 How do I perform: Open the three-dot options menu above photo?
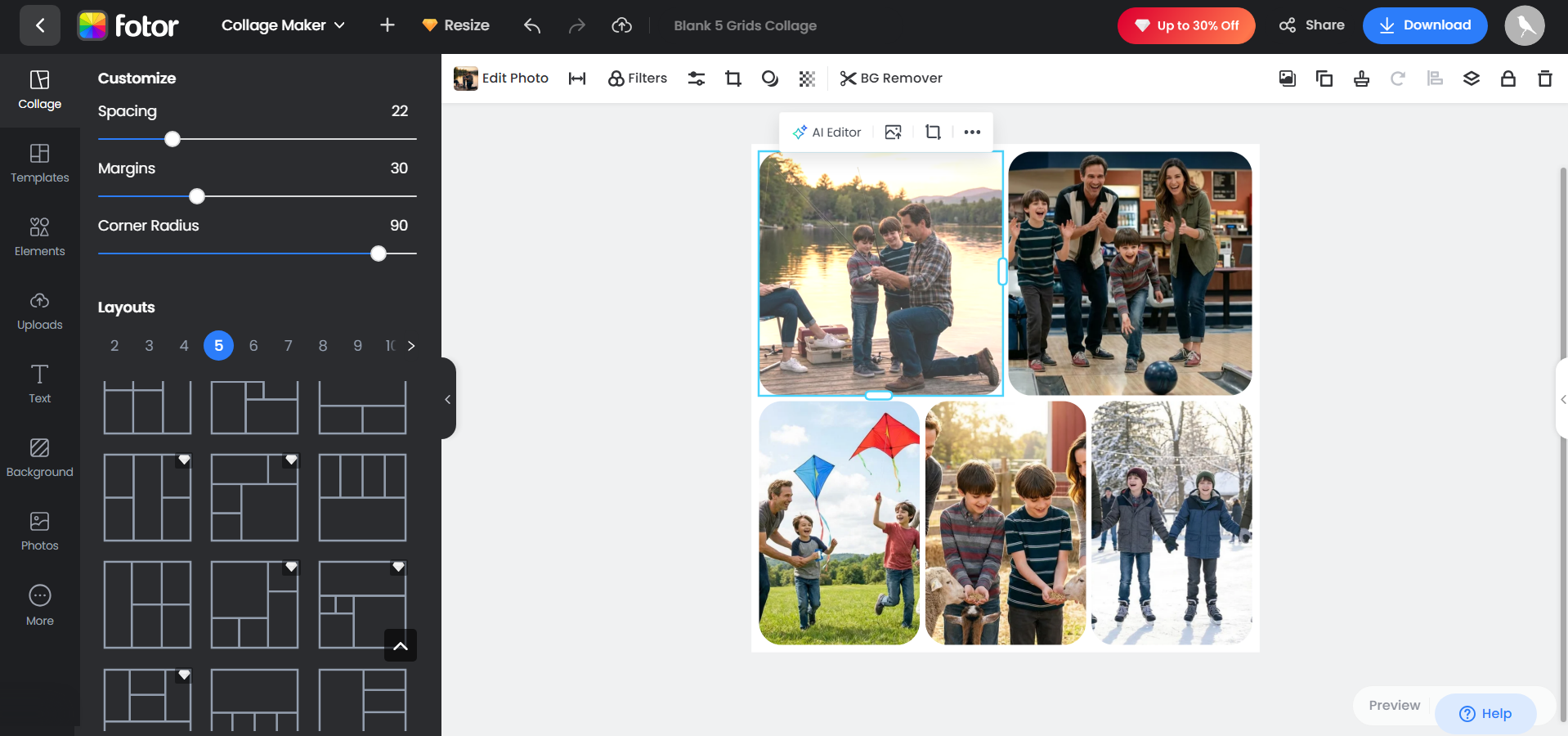971,132
